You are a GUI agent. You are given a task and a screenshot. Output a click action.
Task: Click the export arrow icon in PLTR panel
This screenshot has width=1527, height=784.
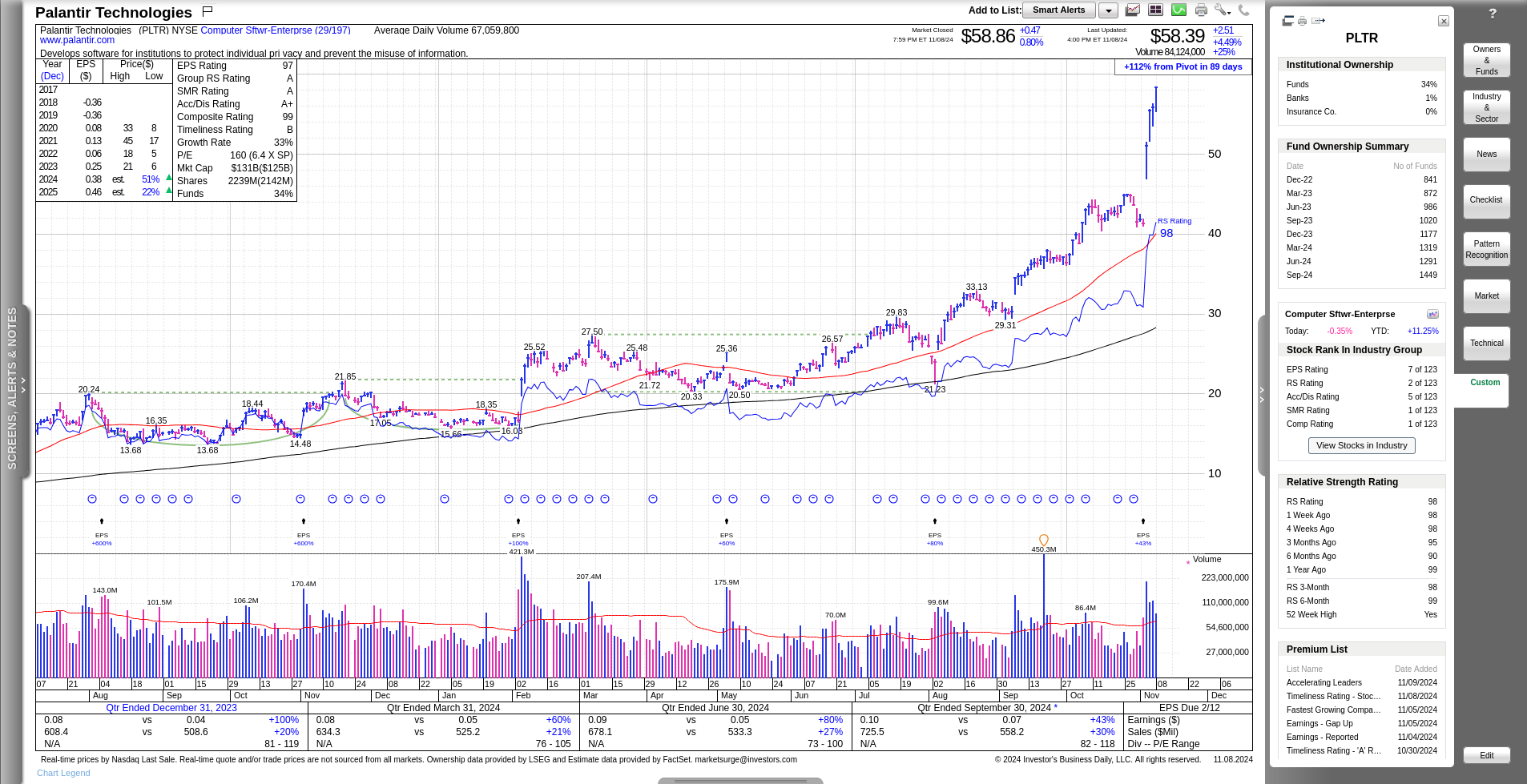[1319, 21]
